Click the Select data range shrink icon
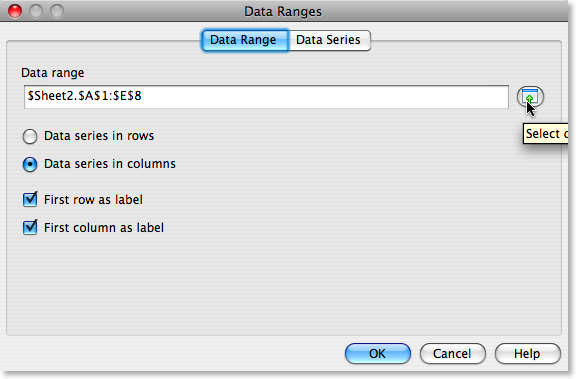 tap(530, 97)
